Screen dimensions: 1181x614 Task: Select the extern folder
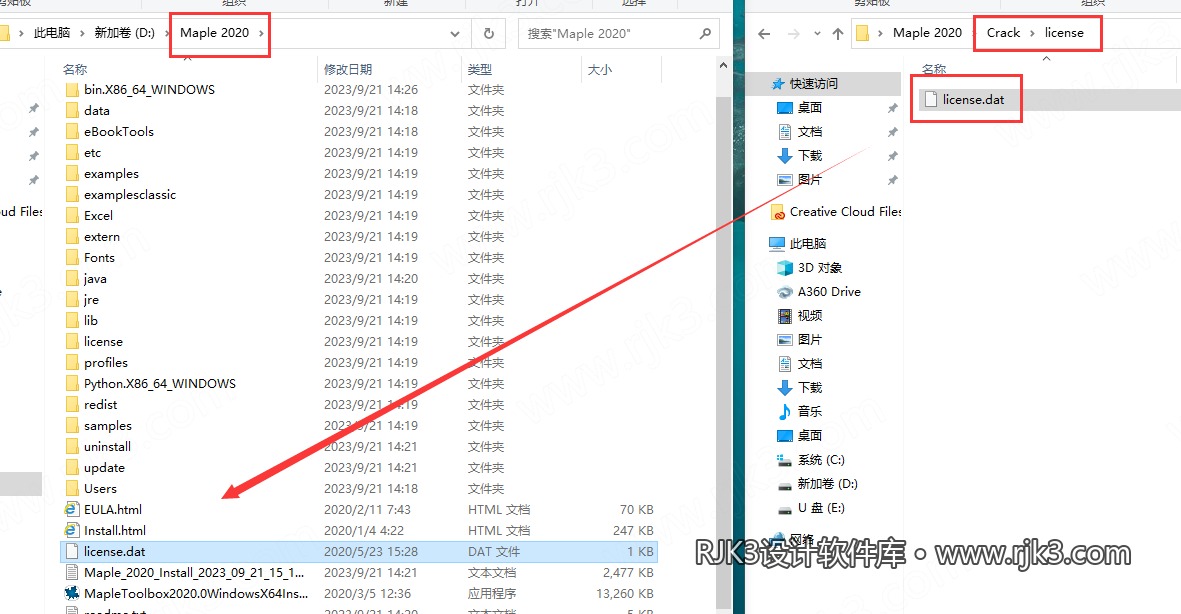click(x=102, y=237)
